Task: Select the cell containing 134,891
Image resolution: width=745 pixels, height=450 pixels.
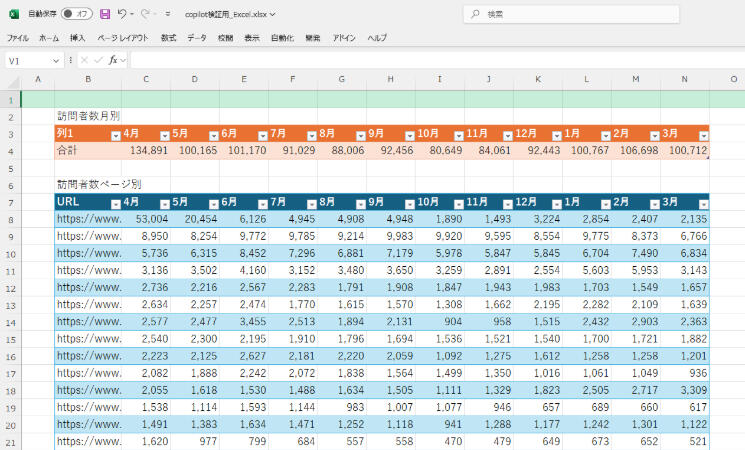Action: pyautogui.click(x=146, y=151)
